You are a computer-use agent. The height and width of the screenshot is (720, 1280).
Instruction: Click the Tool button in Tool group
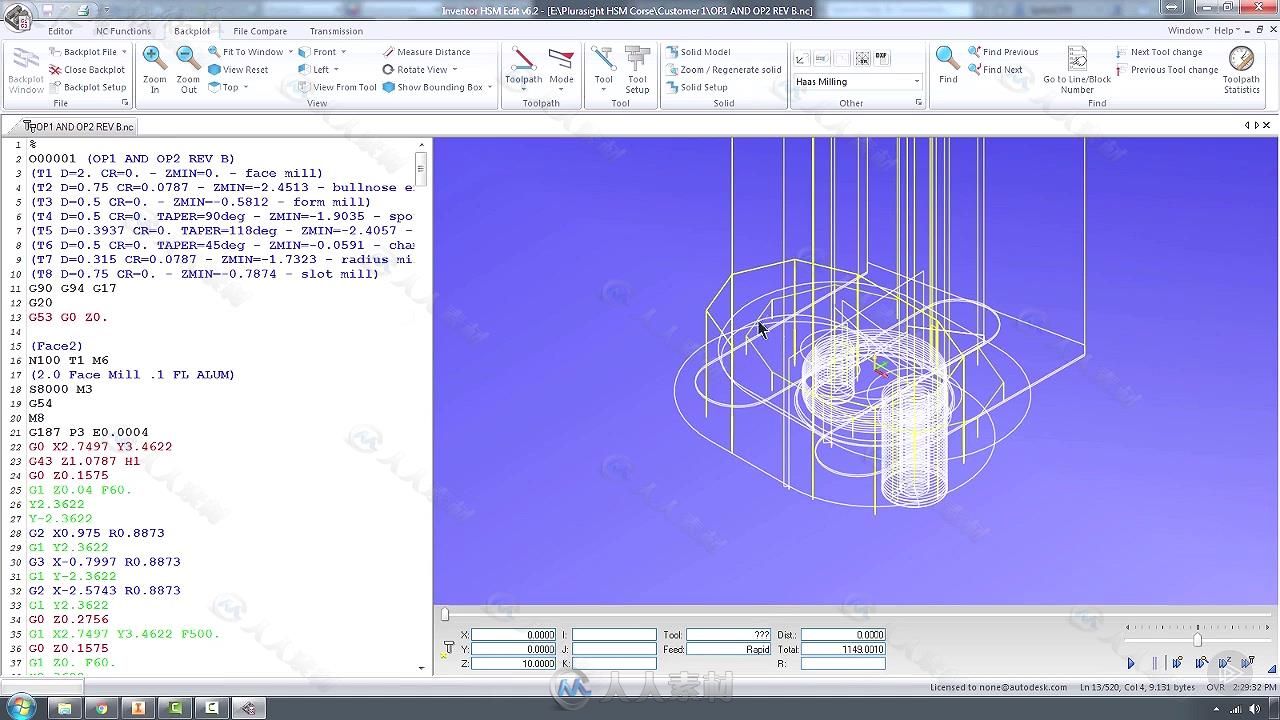(603, 70)
